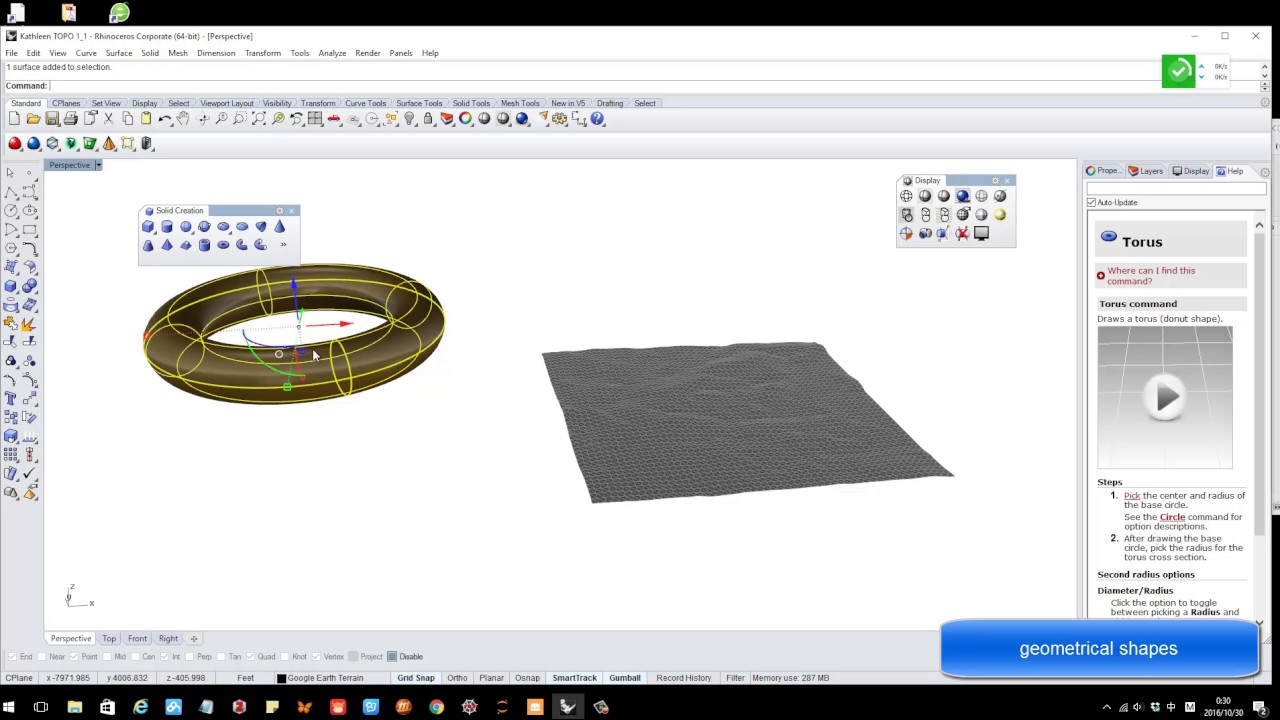This screenshot has height=720, width=1280.
Task: Select the Cone tool in the Solid Creation panel
Action: [x=279, y=227]
